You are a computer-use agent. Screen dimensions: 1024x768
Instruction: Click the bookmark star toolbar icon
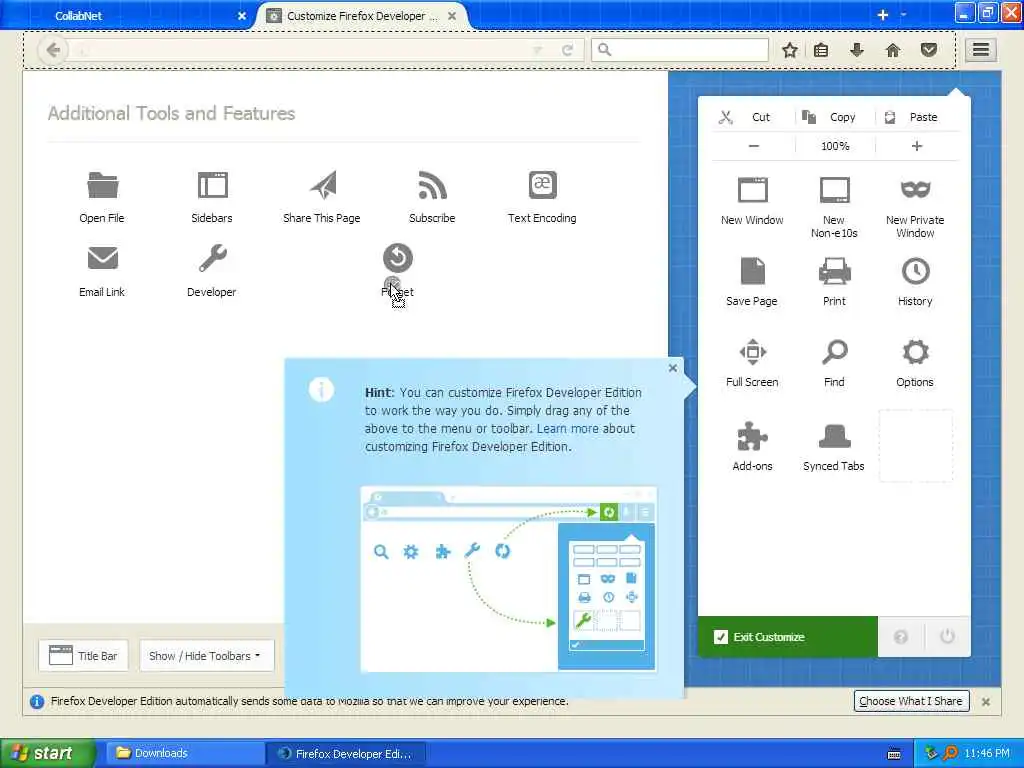pos(790,50)
